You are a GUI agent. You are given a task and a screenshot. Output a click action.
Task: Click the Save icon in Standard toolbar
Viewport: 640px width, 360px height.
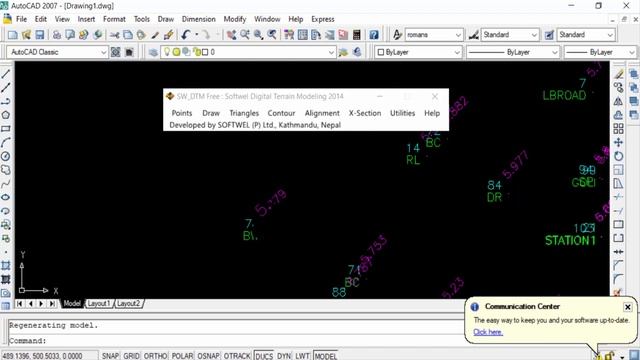tap(40, 35)
